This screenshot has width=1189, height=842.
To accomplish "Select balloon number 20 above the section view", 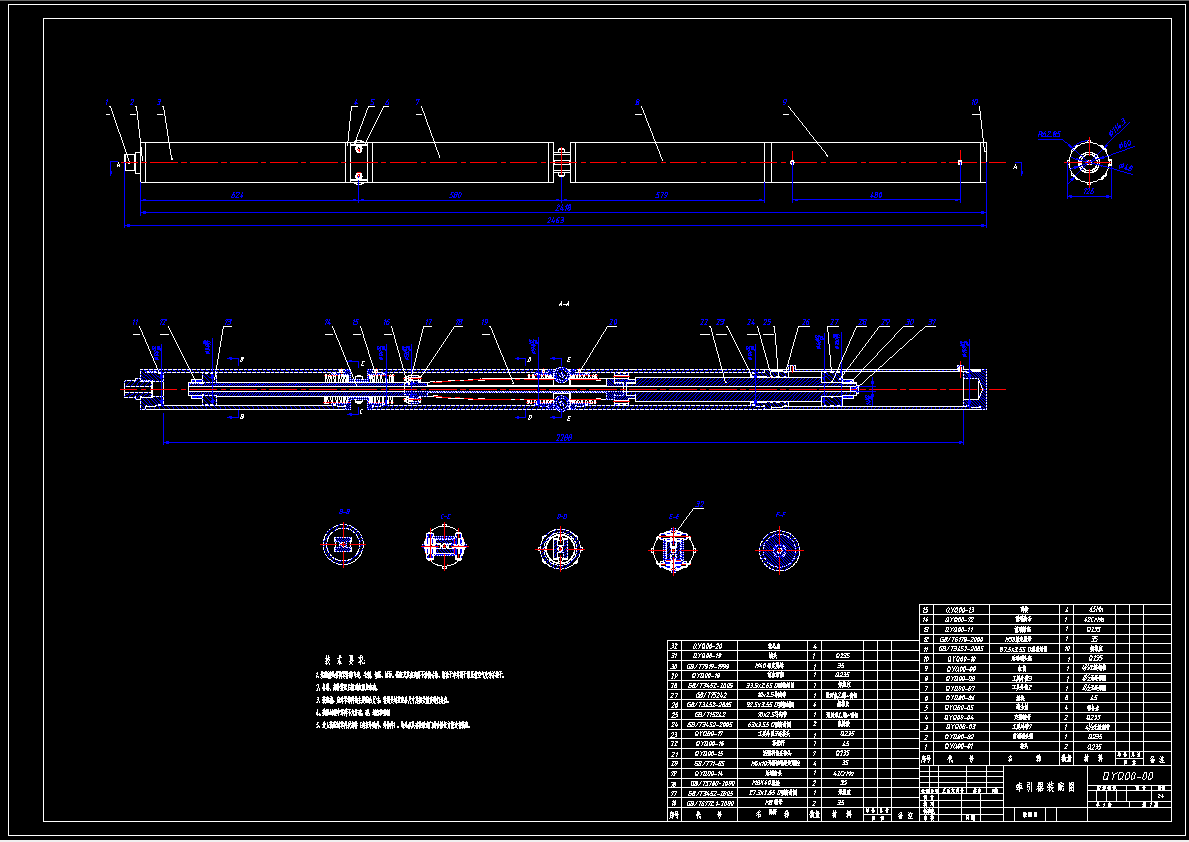I will (613, 323).
